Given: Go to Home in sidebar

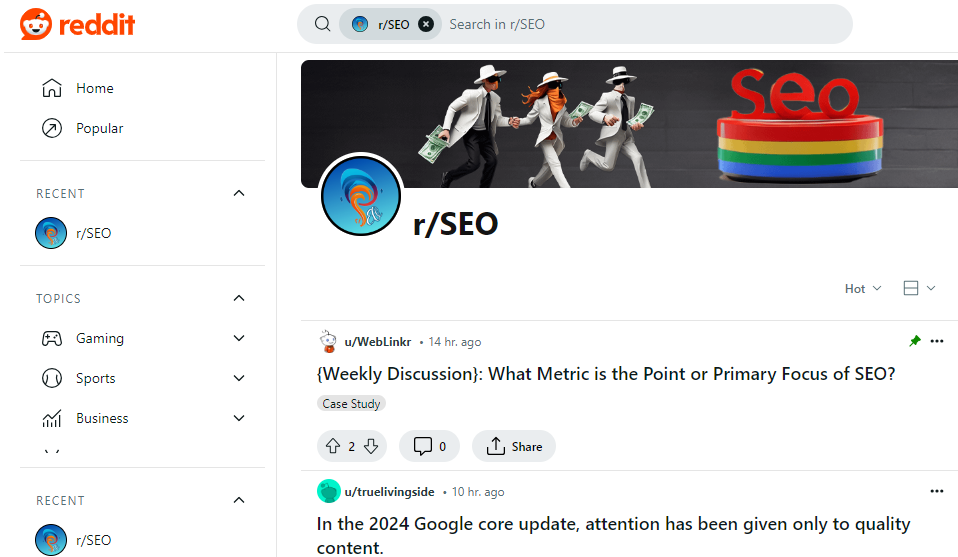Looking at the screenshot, I should point(94,88).
